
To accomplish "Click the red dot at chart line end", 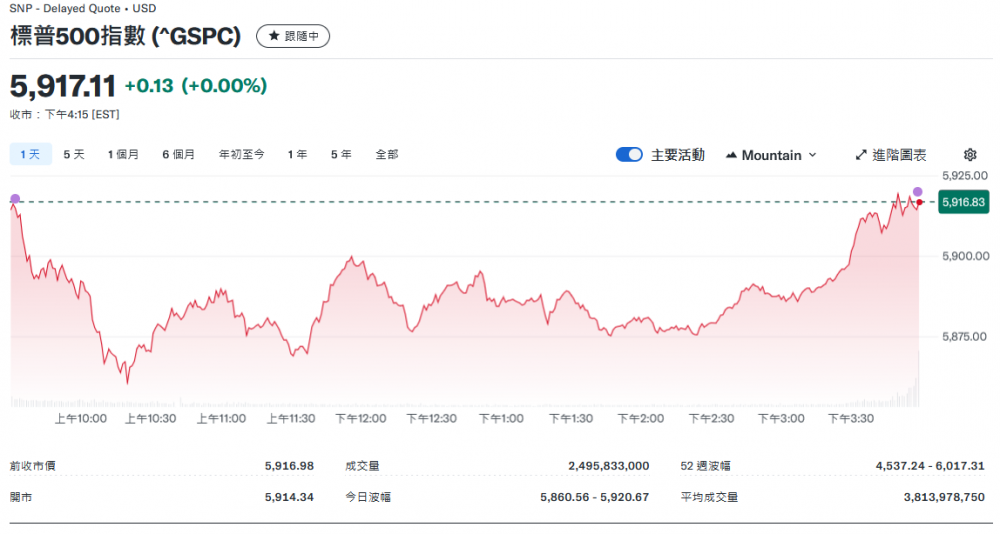I will coord(919,203).
